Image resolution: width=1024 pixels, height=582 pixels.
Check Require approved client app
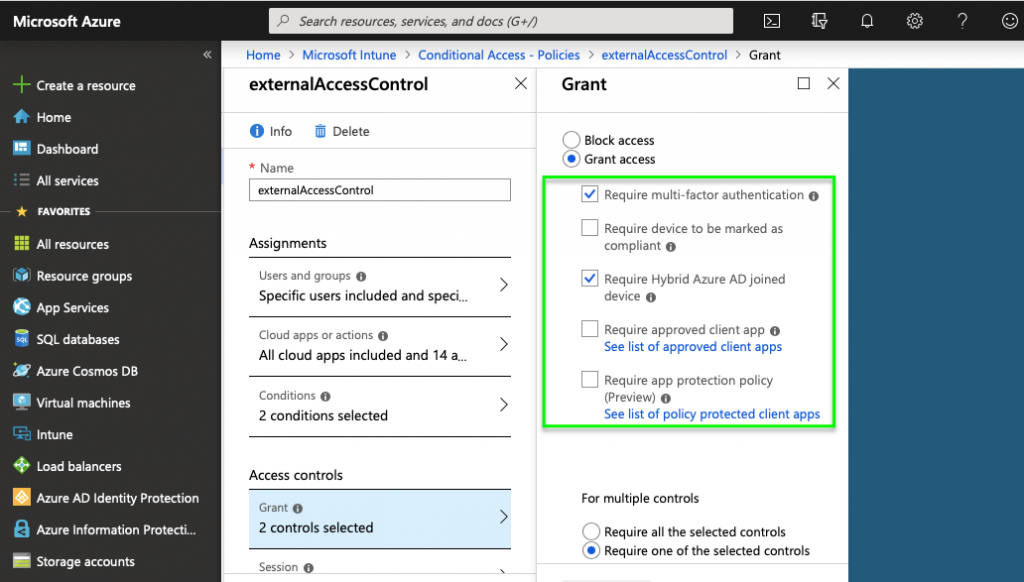pos(590,330)
